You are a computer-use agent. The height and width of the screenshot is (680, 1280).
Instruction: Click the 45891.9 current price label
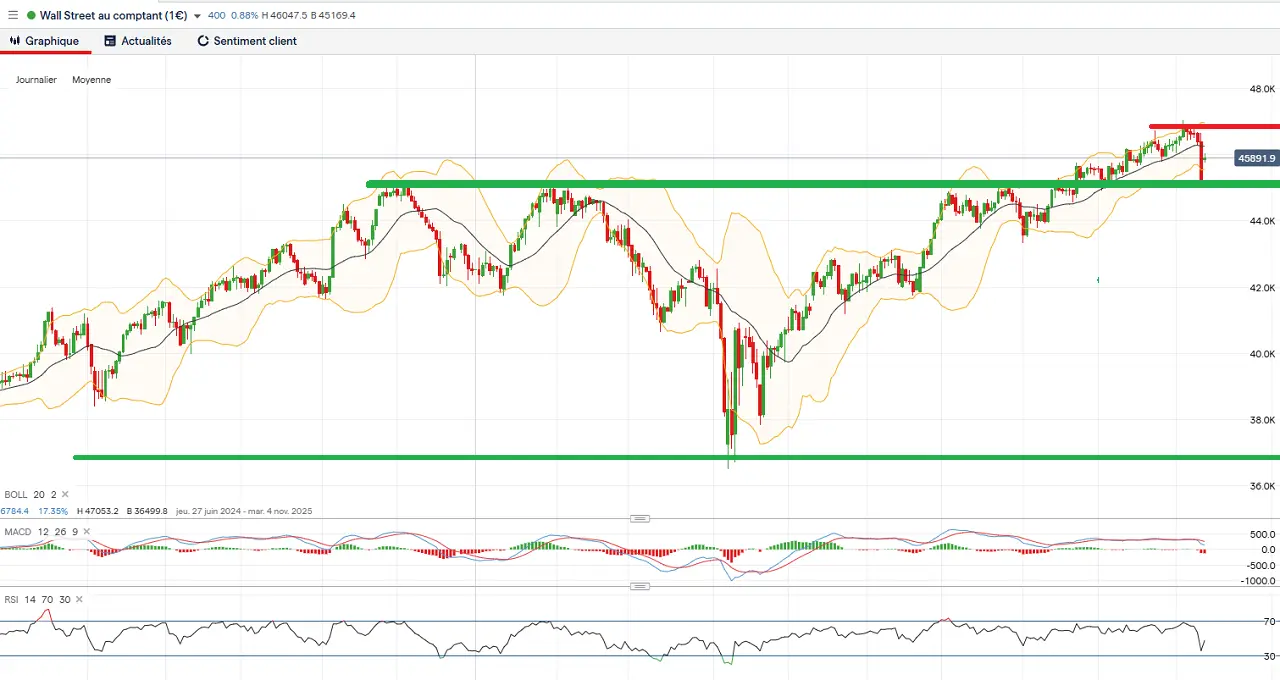click(x=1256, y=158)
